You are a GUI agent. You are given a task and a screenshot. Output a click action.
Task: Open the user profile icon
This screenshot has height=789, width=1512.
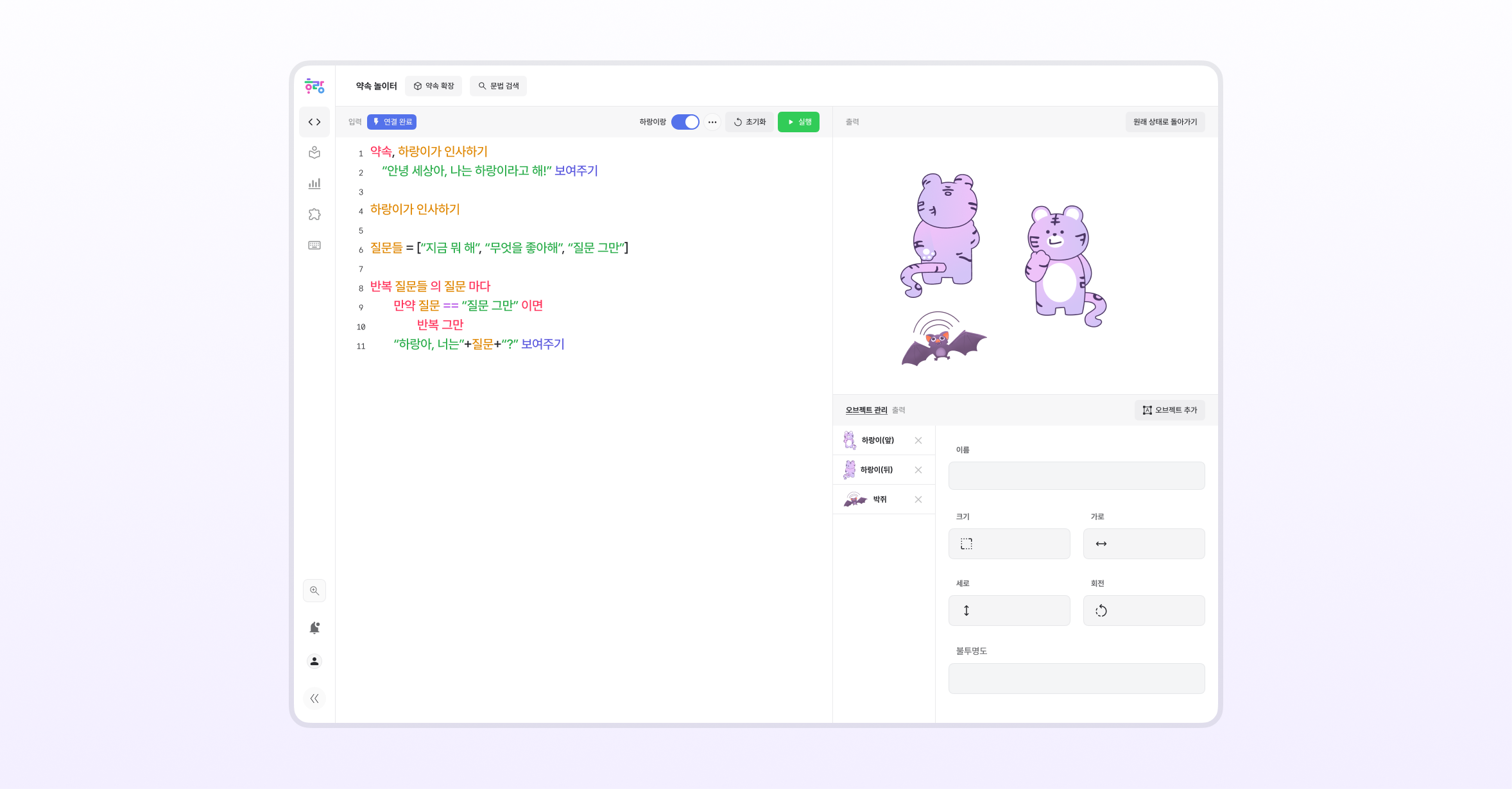[314, 661]
